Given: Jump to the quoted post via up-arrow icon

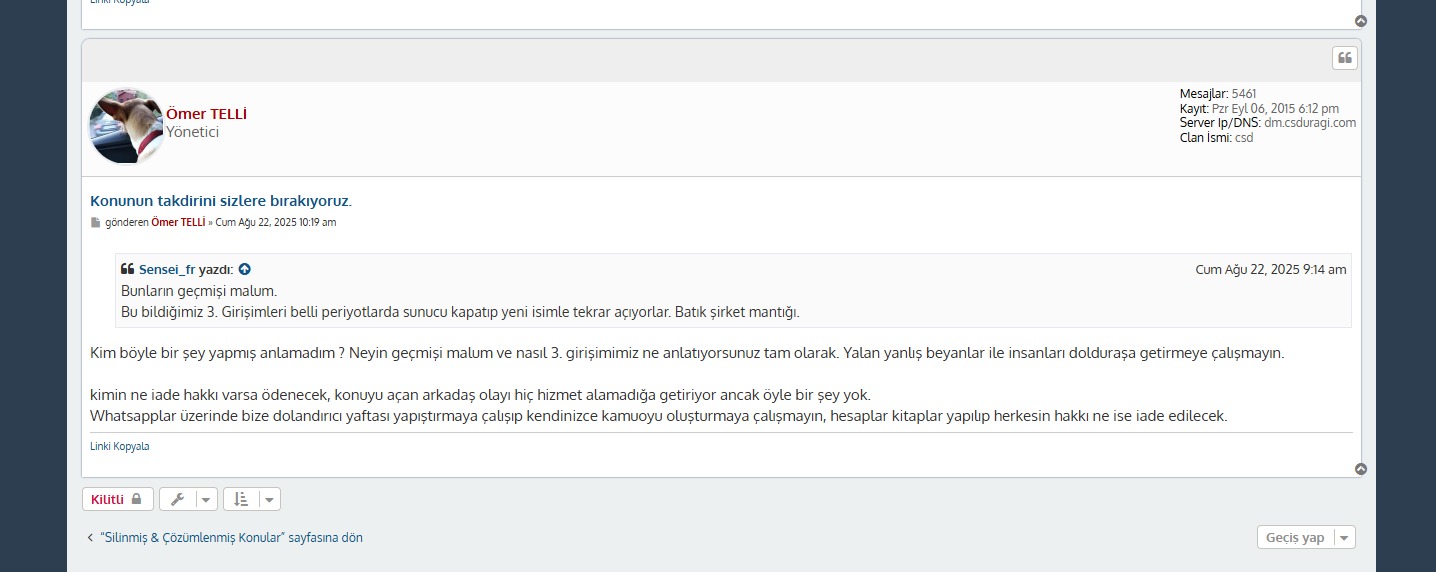Looking at the screenshot, I should pos(244,269).
